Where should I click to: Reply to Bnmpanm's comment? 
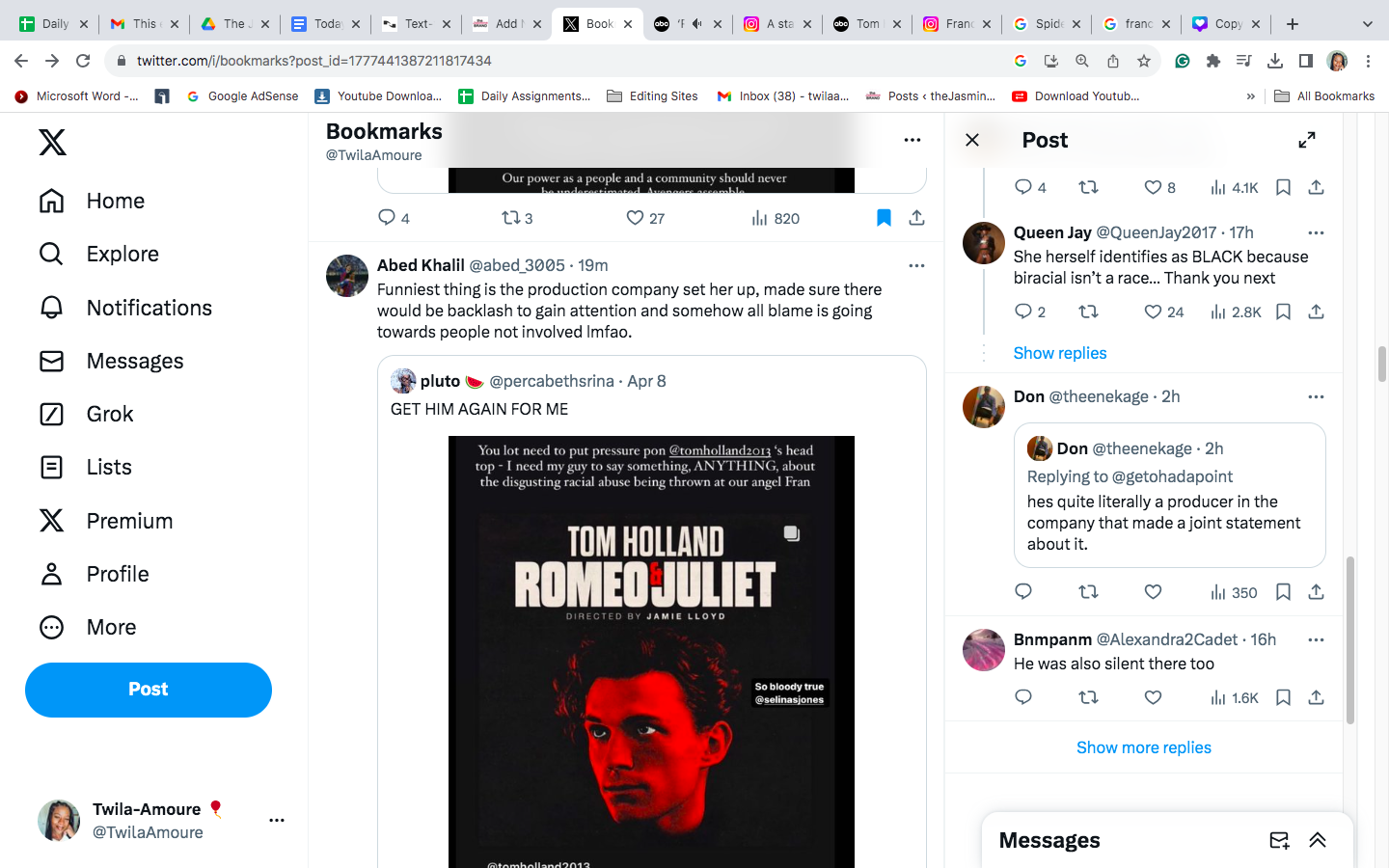point(1023,697)
